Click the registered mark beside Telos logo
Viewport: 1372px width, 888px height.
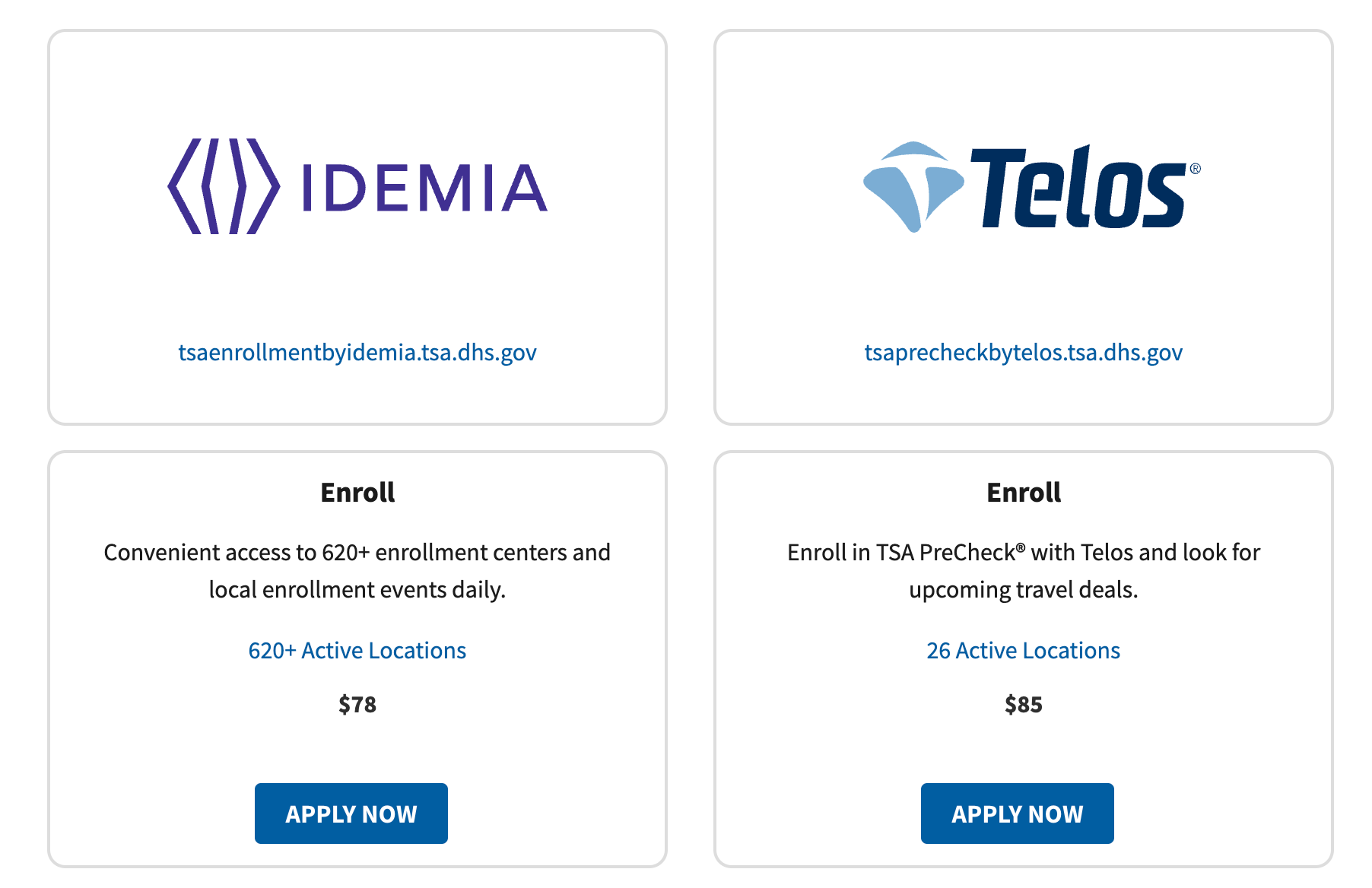point(1195,169)
